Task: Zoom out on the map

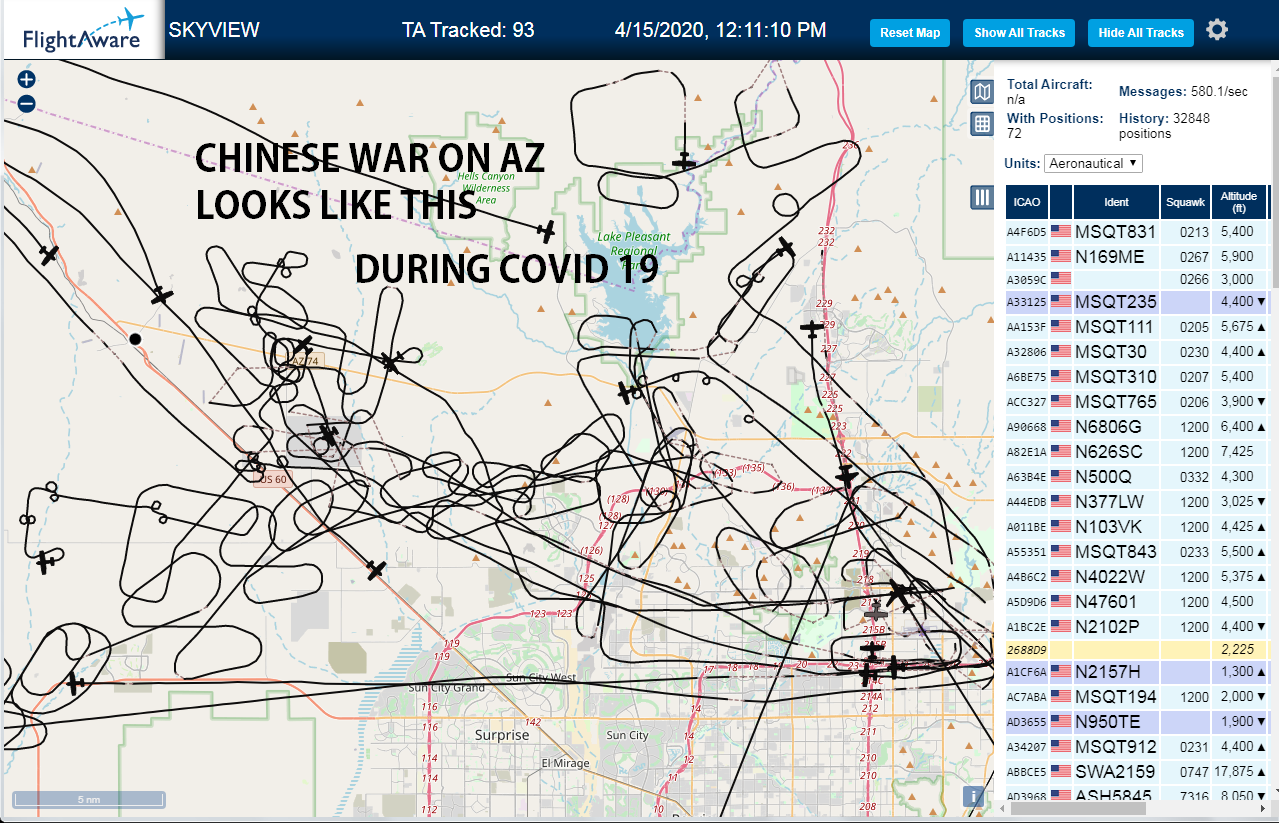Action: point(26,103)
